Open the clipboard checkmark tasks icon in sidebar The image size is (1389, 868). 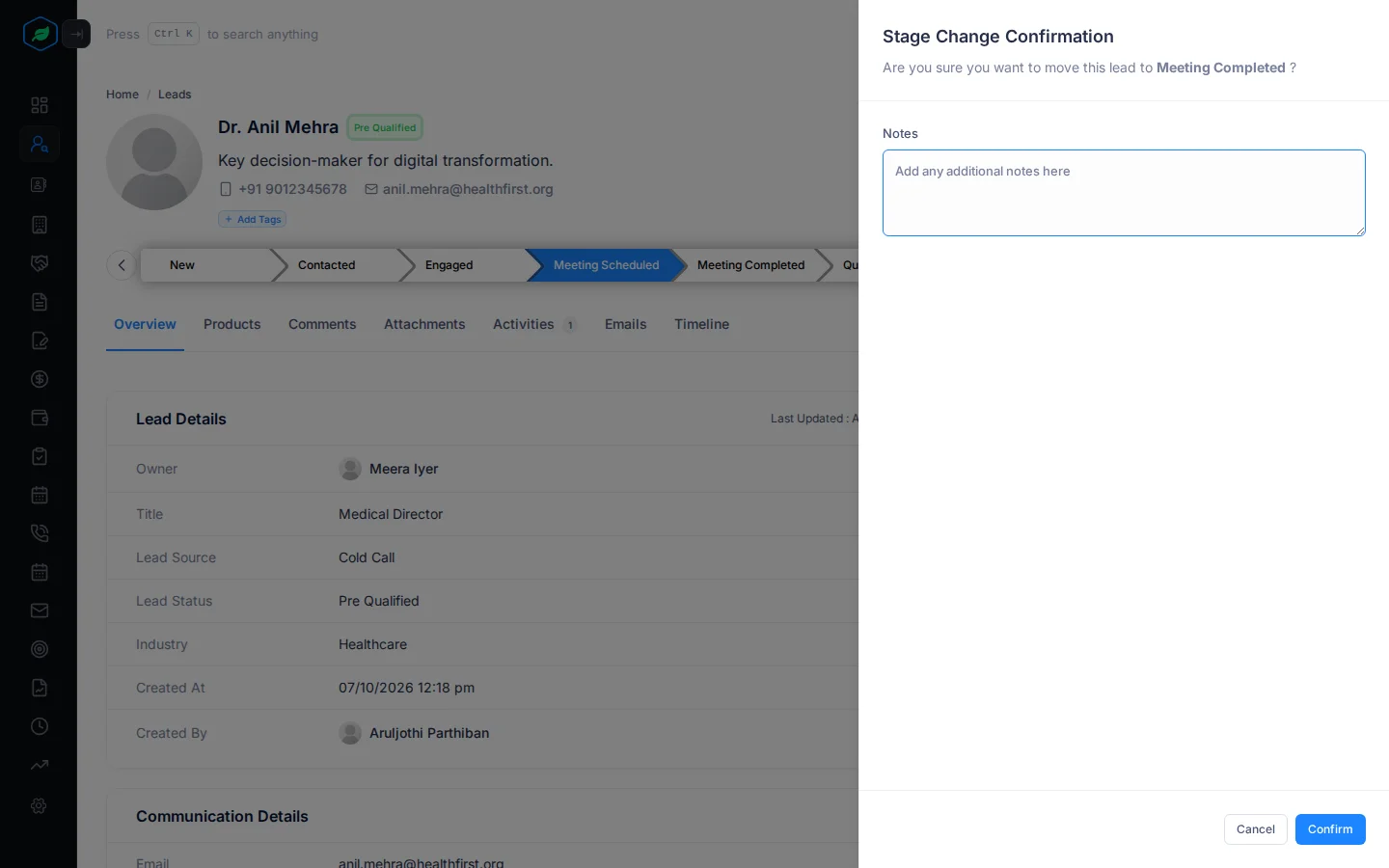pyautogui.click(x=40, y=456)
